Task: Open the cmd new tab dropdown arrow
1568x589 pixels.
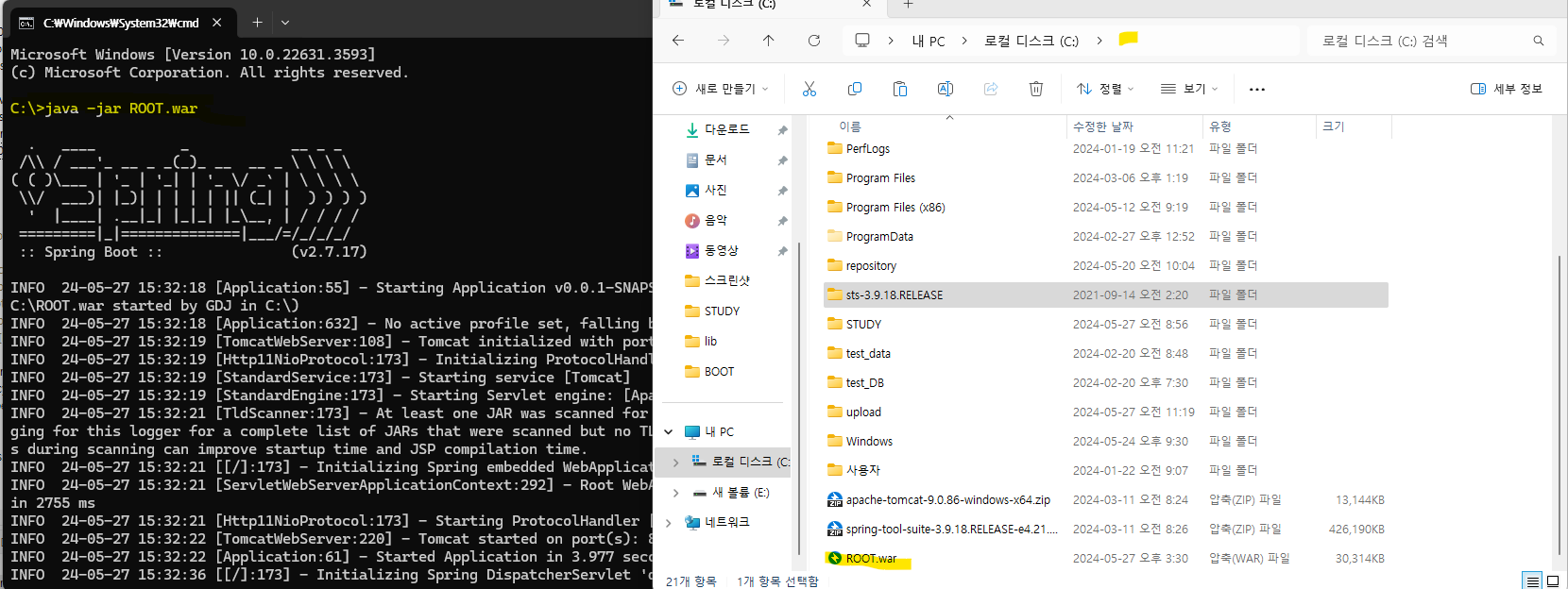Action: (285, 22)
